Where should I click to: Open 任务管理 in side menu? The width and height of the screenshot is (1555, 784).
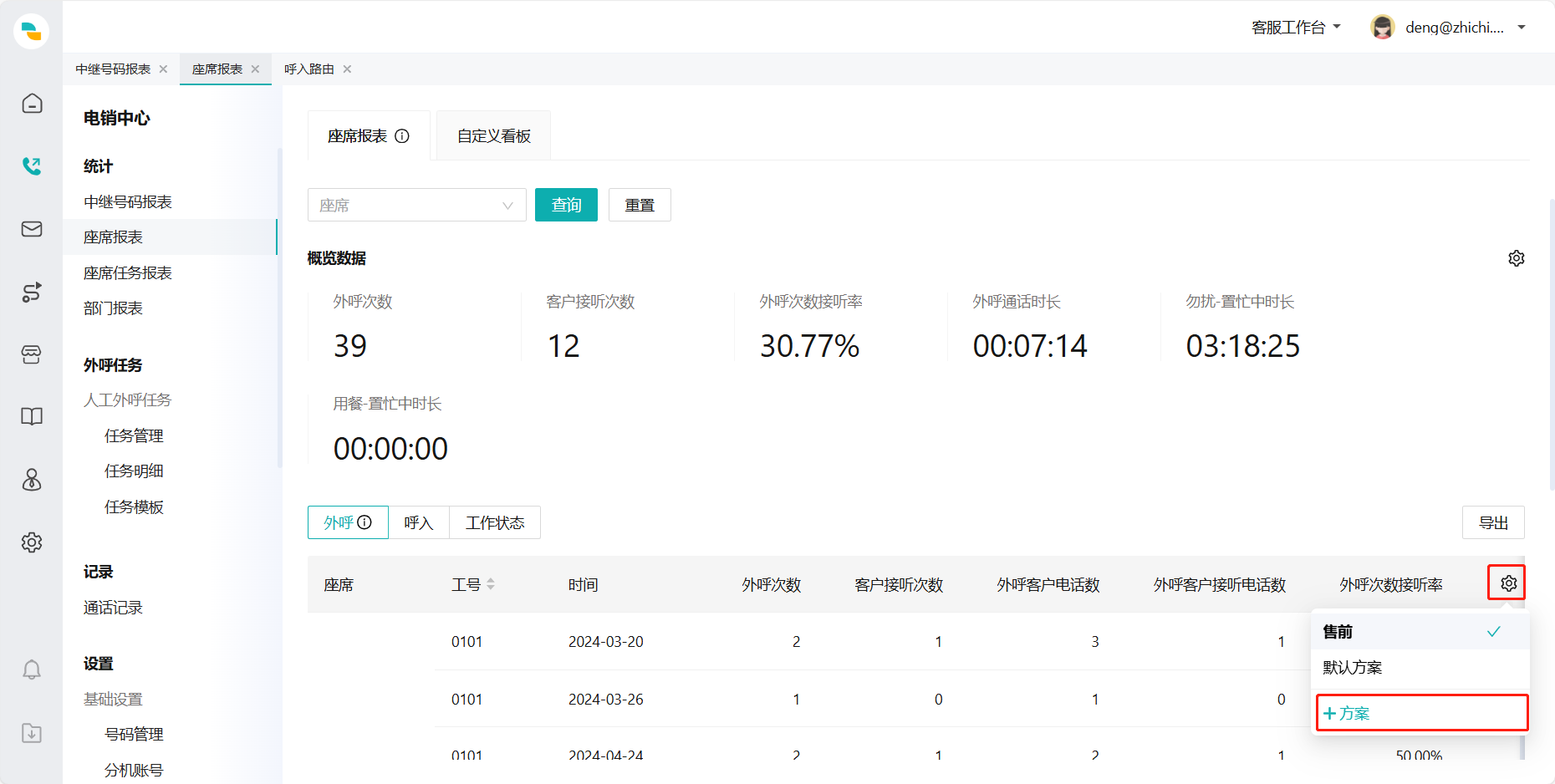pos(134,436)
